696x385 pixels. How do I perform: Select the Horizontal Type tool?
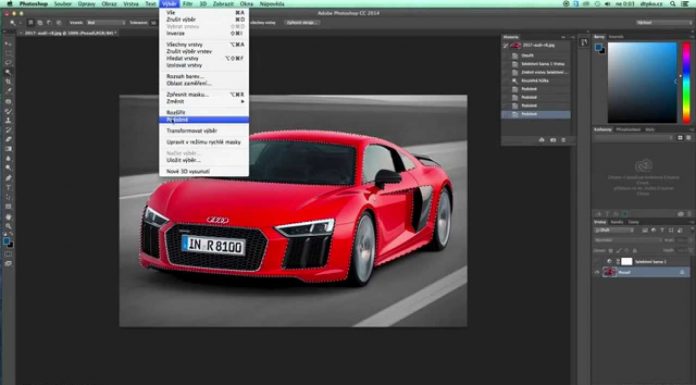coord(8,187)
